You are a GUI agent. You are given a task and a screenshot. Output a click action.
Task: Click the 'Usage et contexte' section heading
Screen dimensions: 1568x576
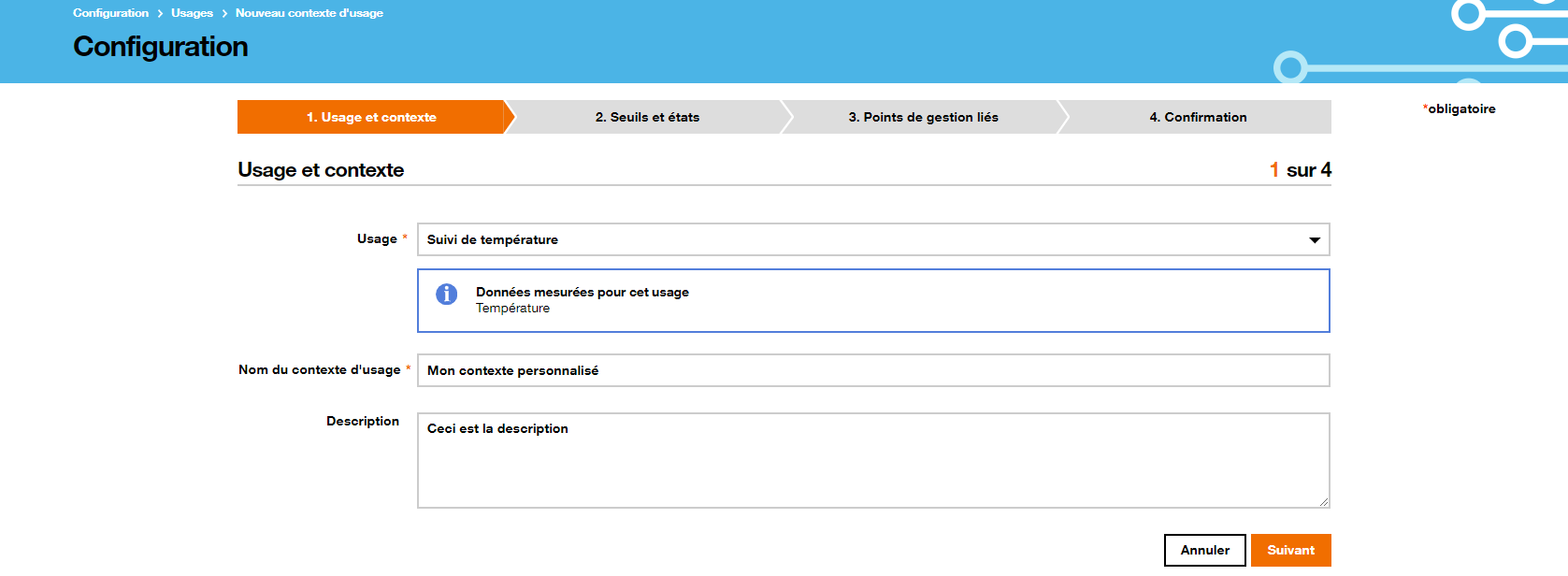tap(321, 169)
